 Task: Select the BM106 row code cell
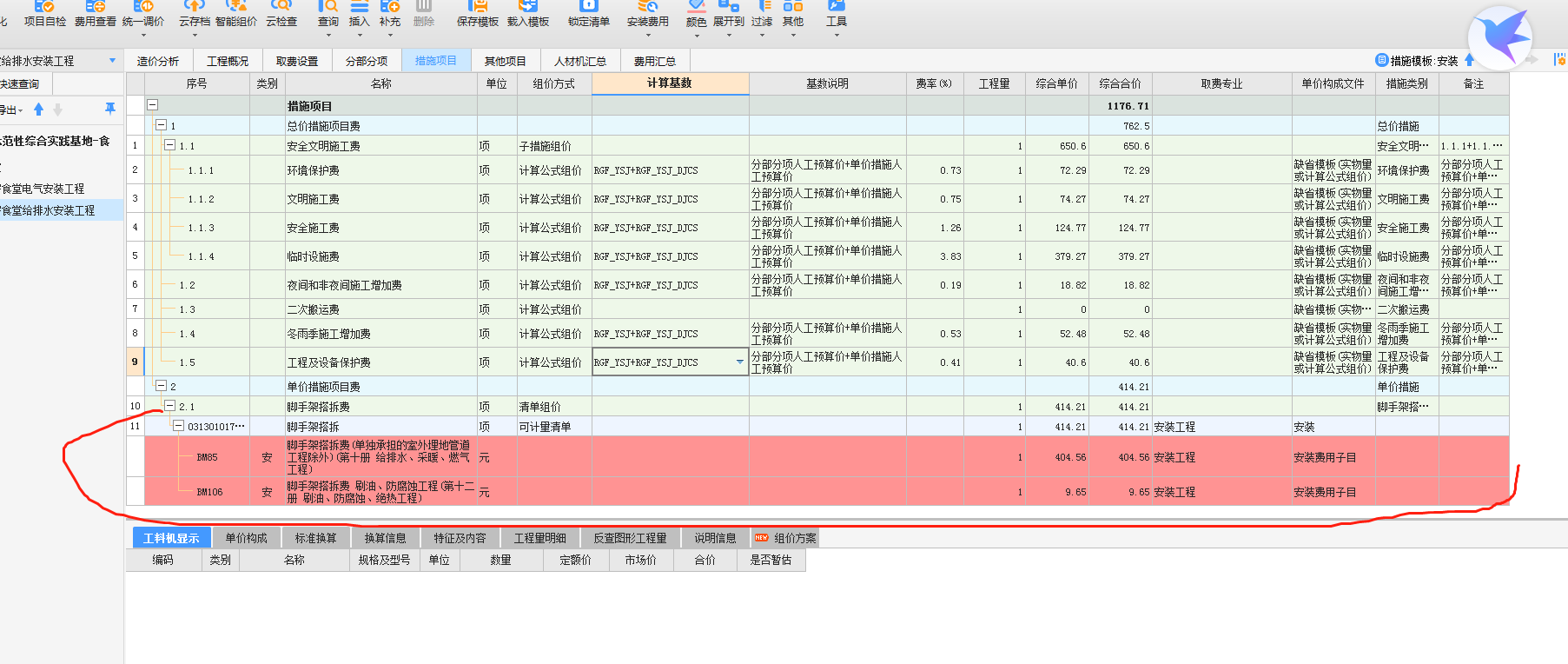209,492
